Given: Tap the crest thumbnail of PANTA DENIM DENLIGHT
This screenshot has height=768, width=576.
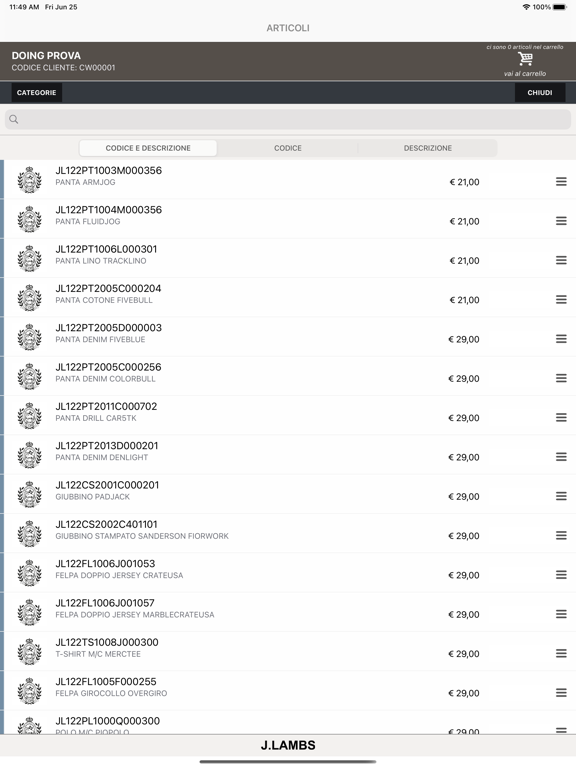Looking at the screenshot, I should pos(29,455).
